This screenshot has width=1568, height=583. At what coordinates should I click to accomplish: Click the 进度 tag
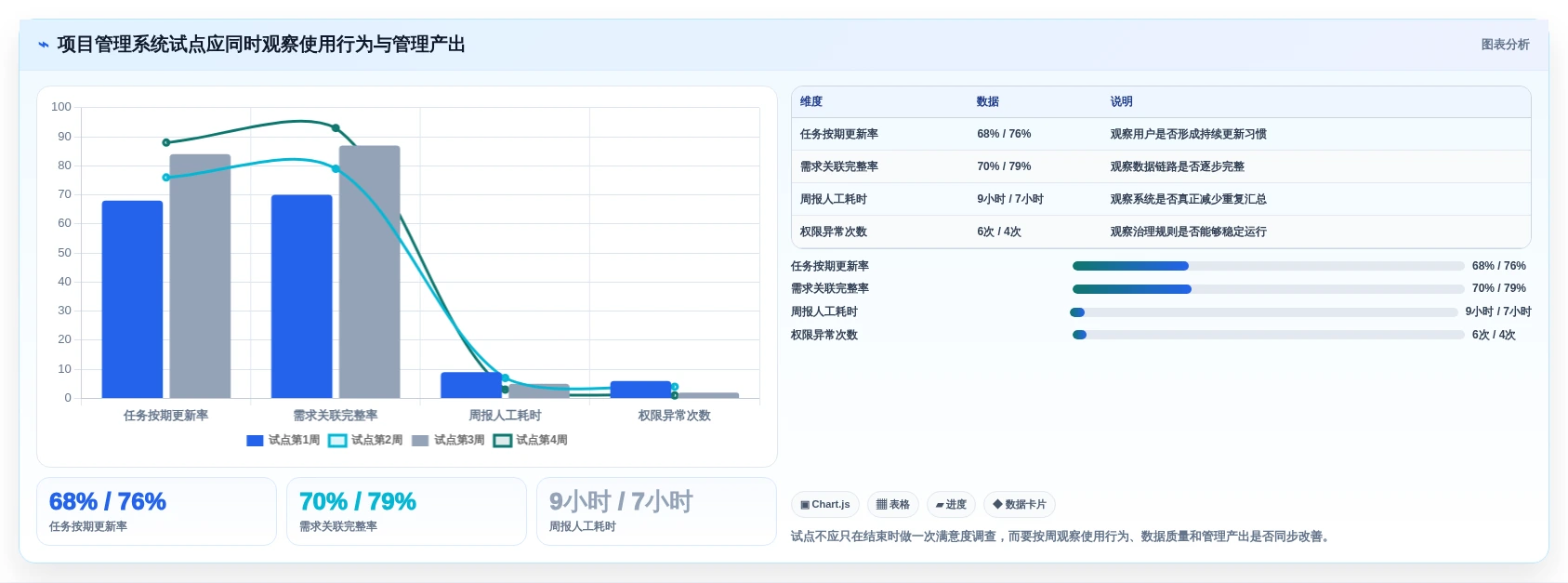pos(951,505)
